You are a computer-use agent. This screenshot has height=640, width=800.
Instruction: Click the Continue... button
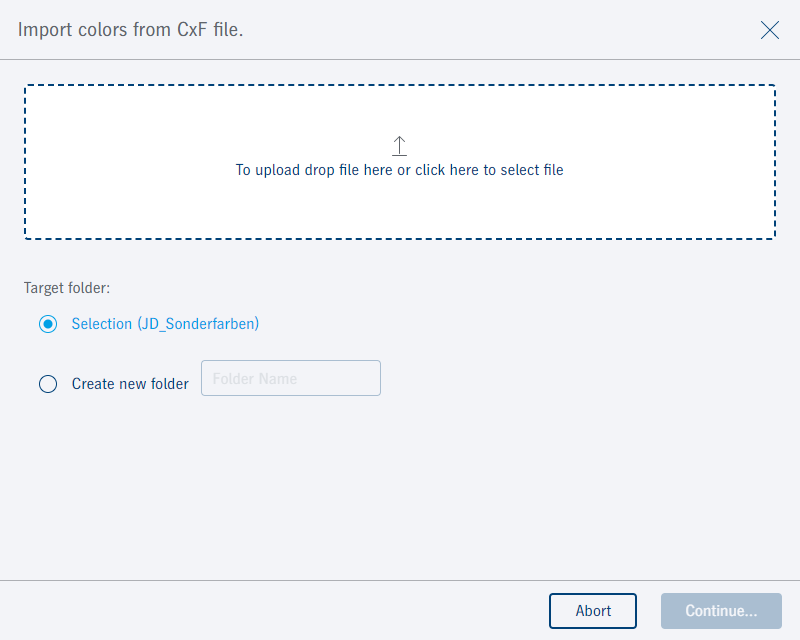click(721, 611)
